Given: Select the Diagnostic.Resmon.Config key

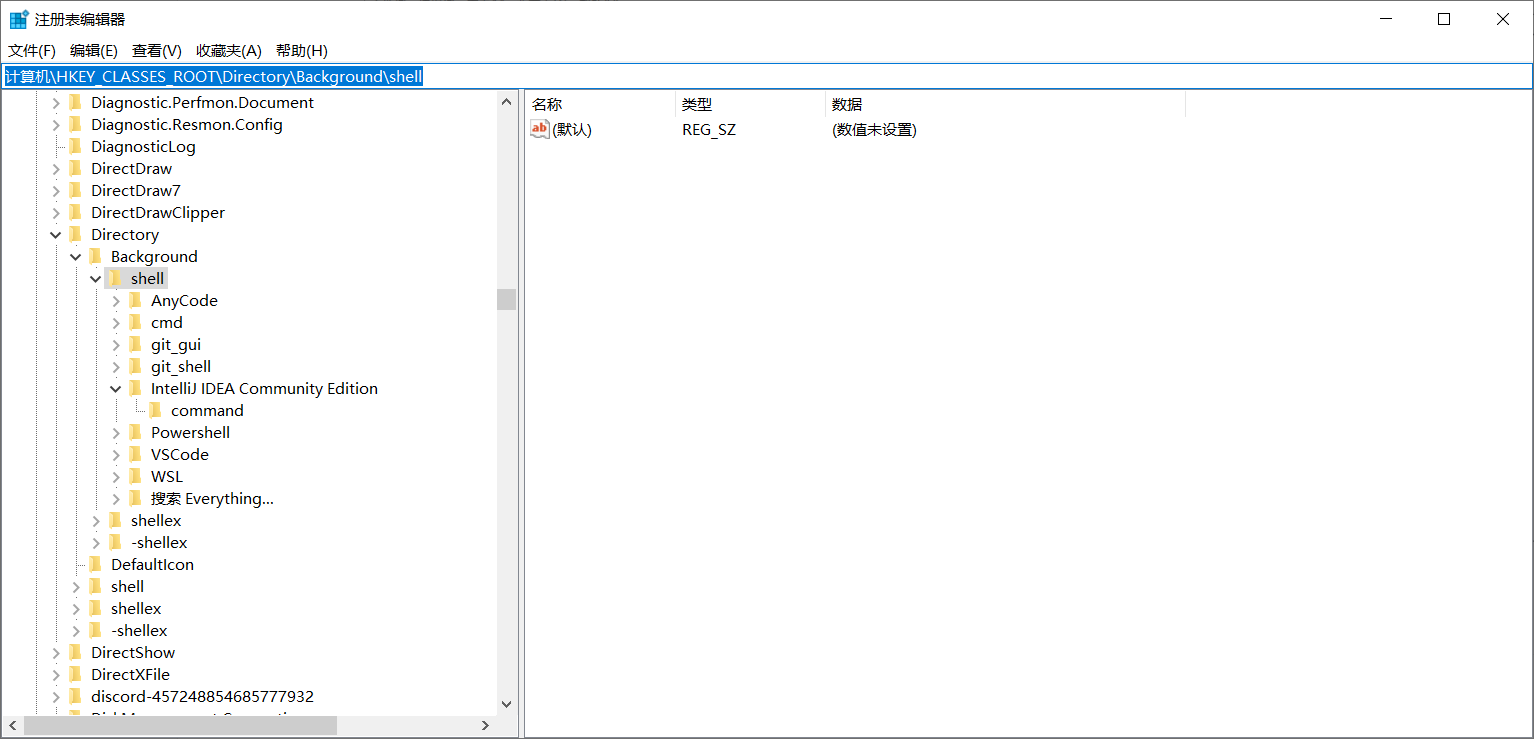Looking at the screenshot, I should tap(187, 125).
